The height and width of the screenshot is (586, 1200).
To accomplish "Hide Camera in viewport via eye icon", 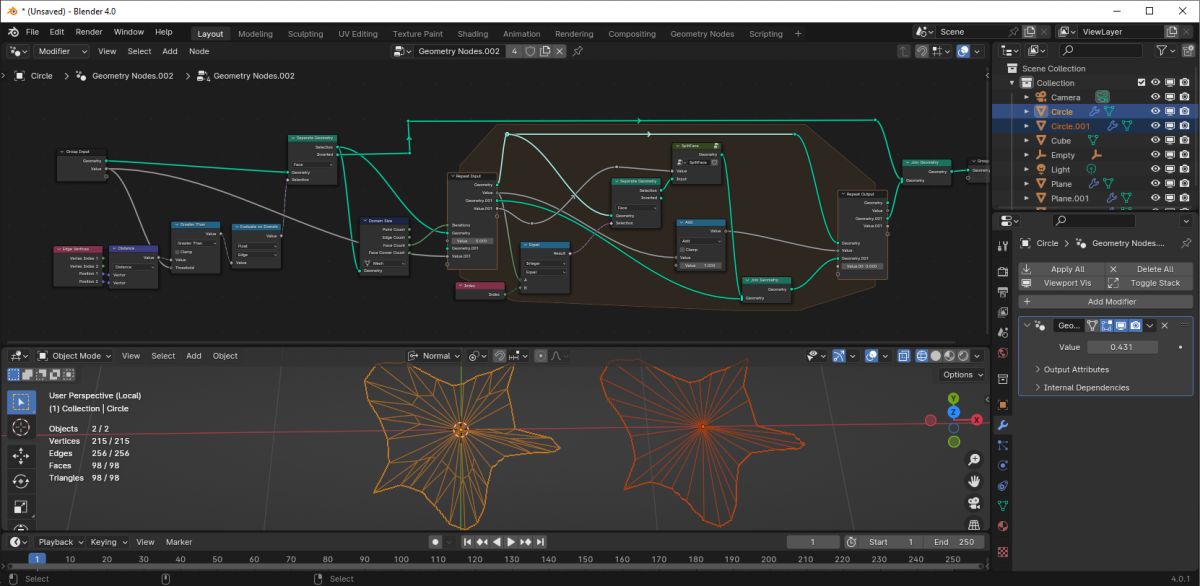I will pyautogui.click(x=1155, y=97).
